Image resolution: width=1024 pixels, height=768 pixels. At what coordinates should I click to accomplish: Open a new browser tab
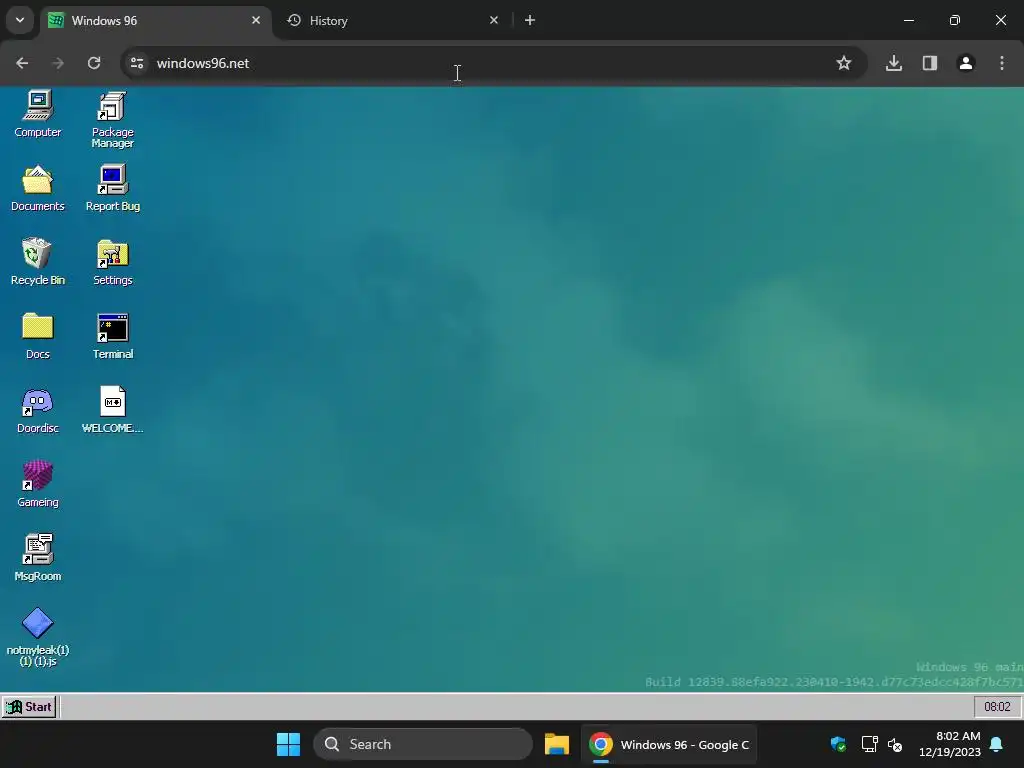coord(530,20)
